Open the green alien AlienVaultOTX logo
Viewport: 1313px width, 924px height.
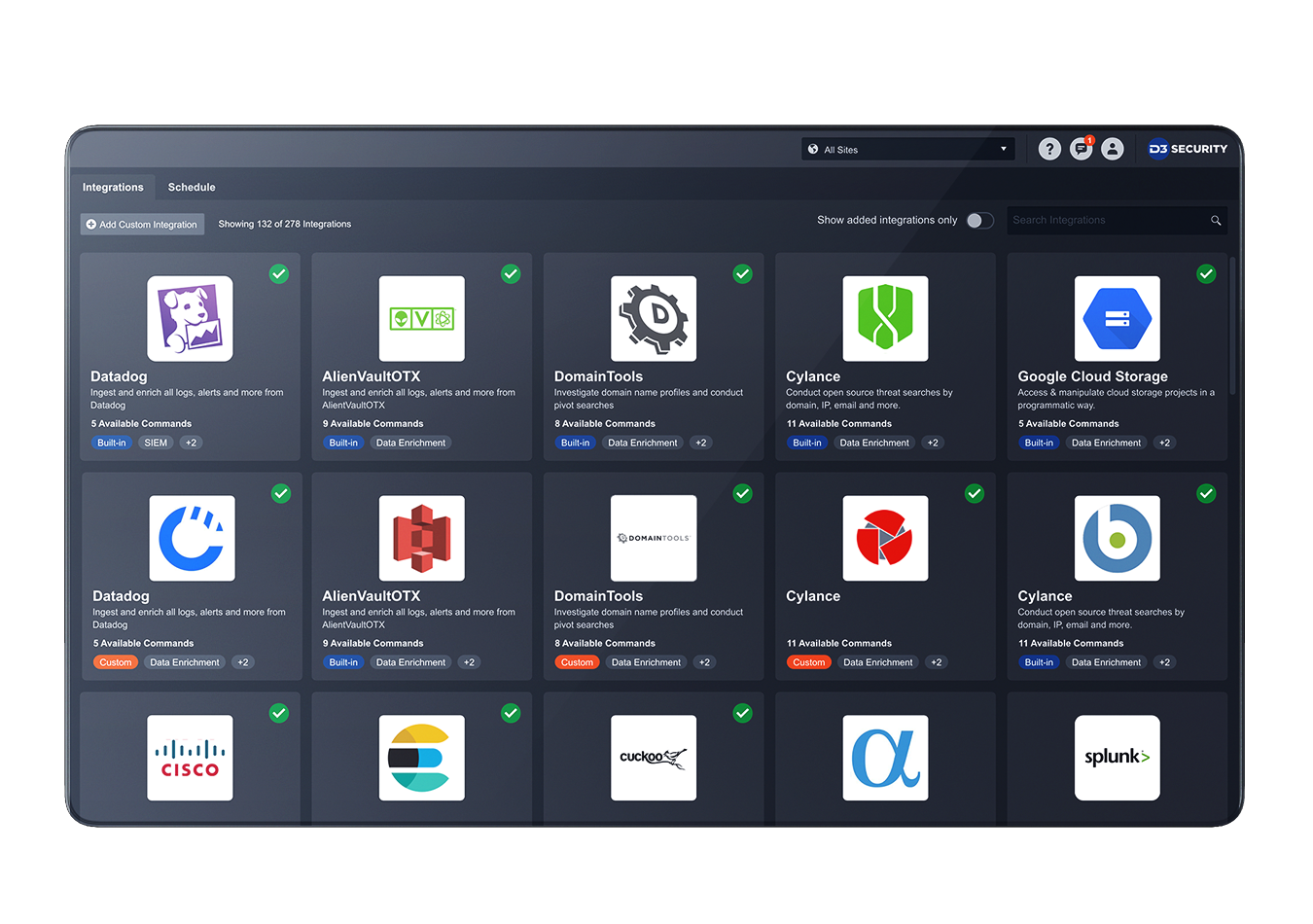tap(421, 318)
